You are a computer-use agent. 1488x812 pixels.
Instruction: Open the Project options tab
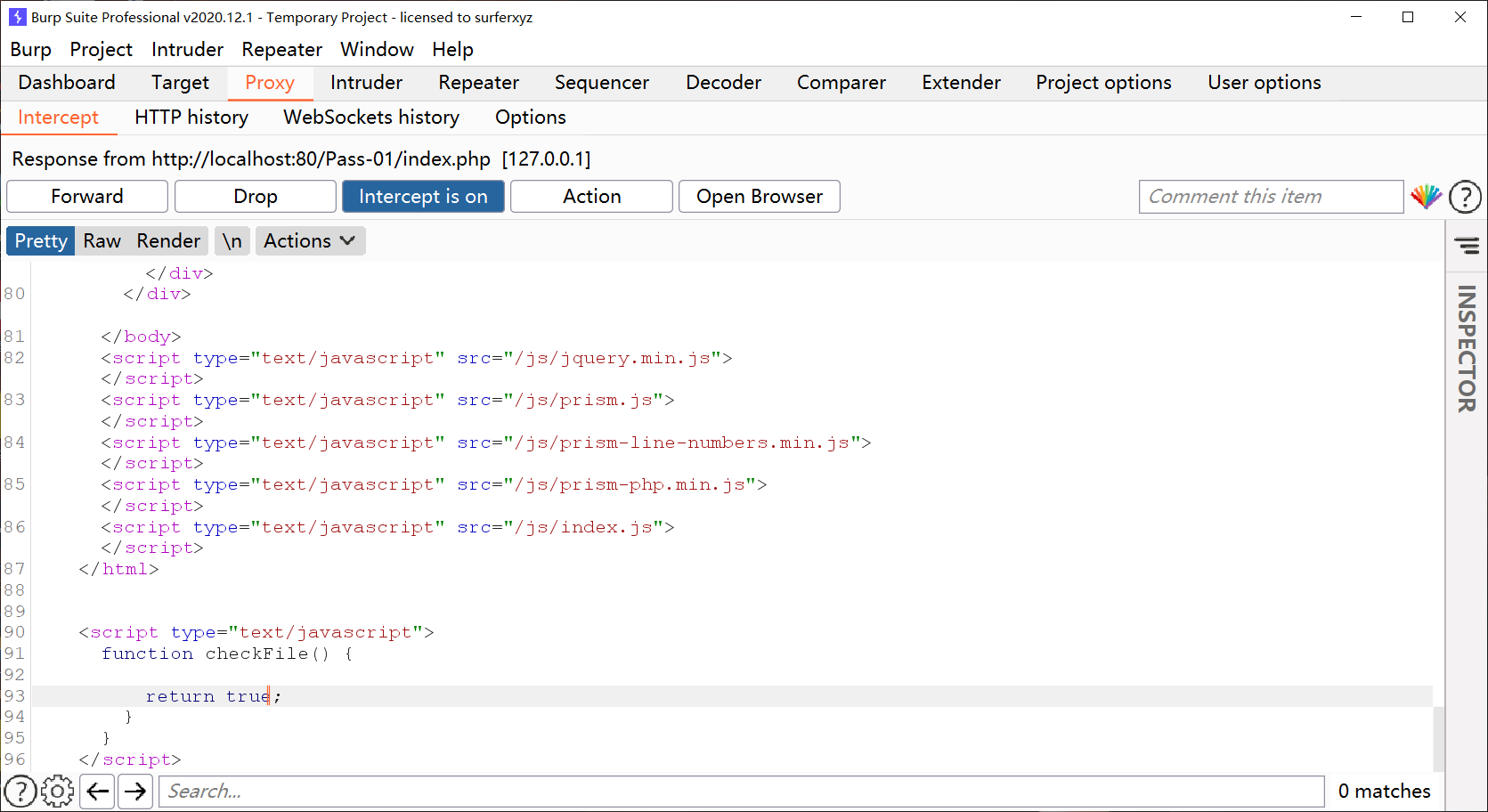click(1103, 83)
